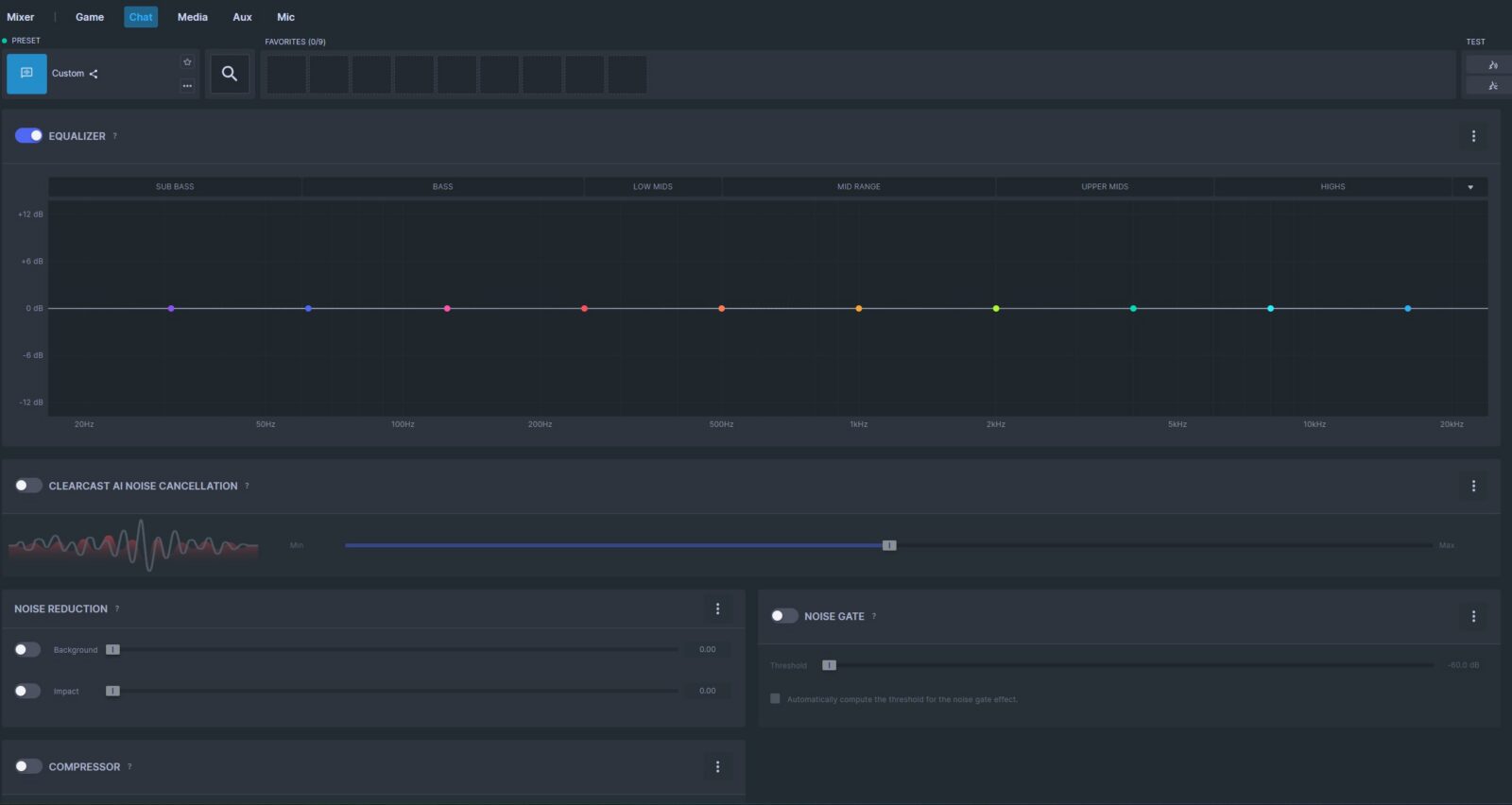Expand the equalizer band dropdown arrow
The image size is (1512, 805).
pyautogui.click(x=1470, y=187)
